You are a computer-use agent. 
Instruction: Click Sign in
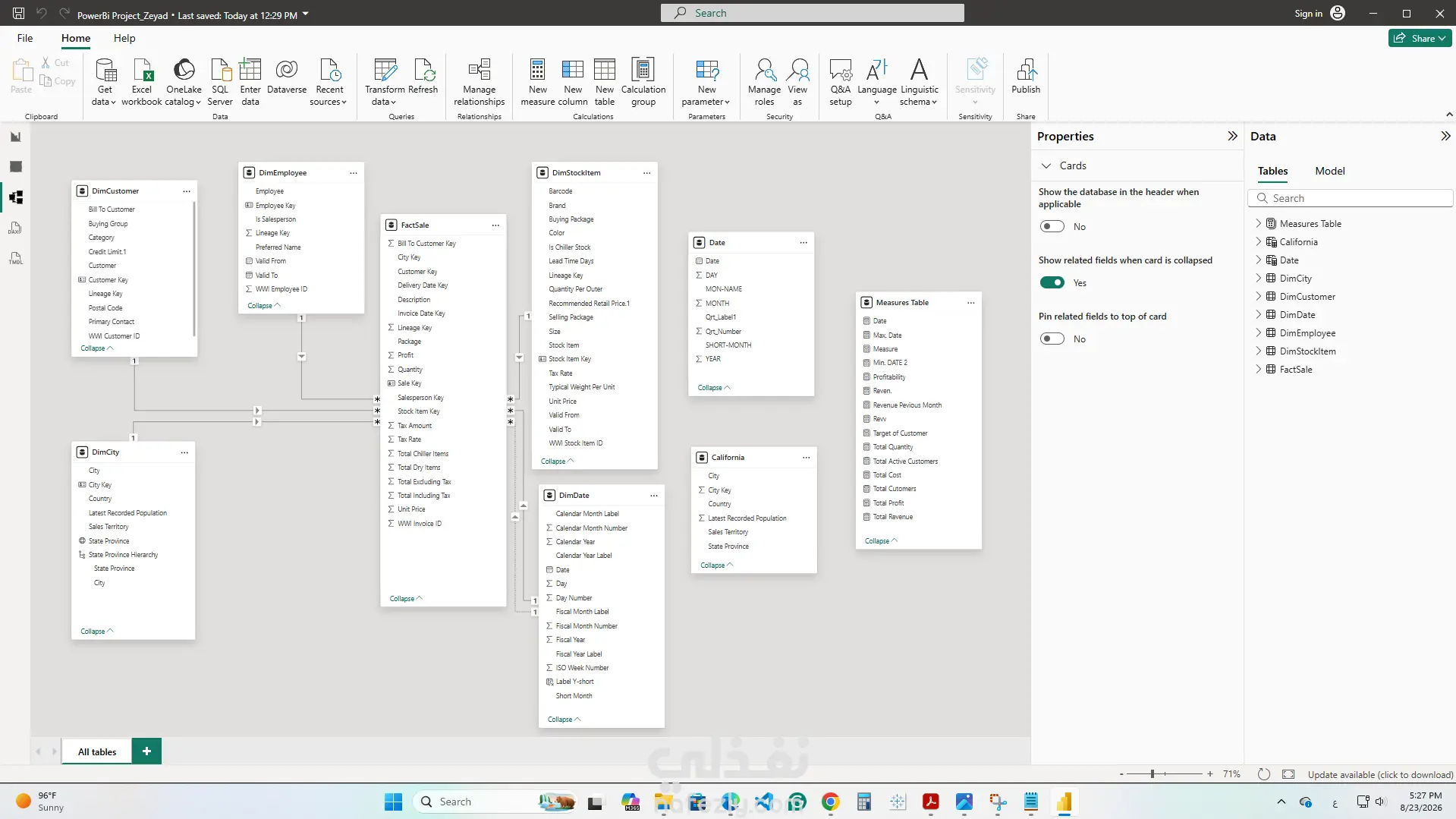(1319, 13)
